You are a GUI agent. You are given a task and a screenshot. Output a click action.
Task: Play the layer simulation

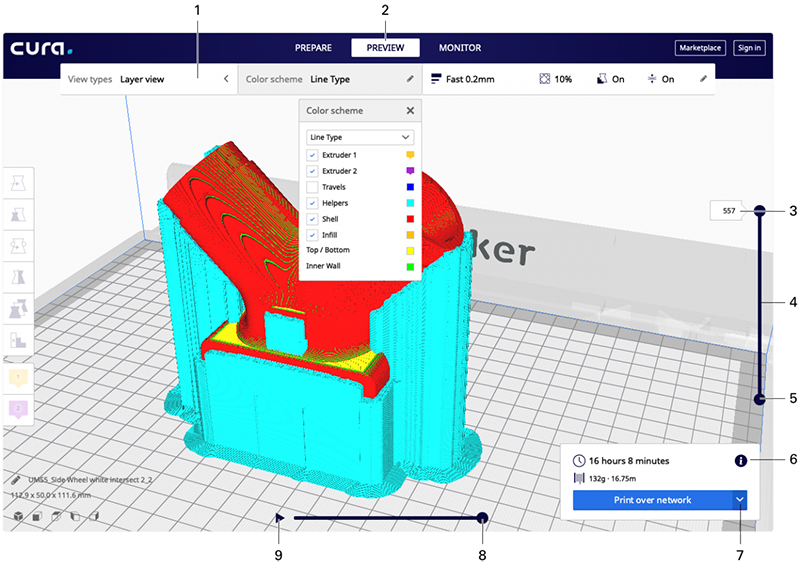(x=280, y=517)
